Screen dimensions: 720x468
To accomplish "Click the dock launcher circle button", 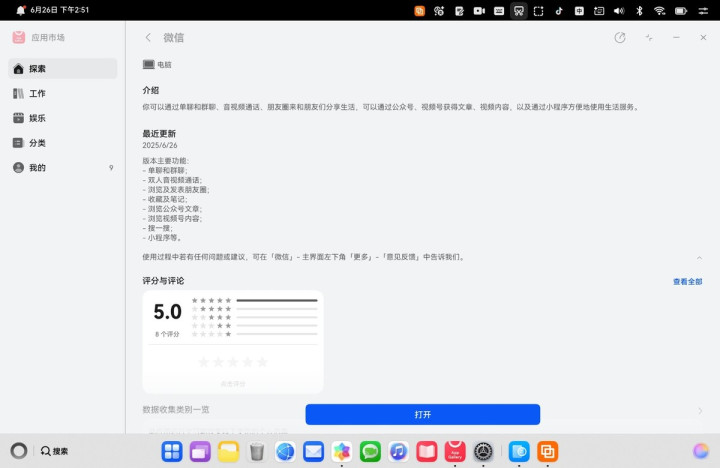I will point(19,451).
